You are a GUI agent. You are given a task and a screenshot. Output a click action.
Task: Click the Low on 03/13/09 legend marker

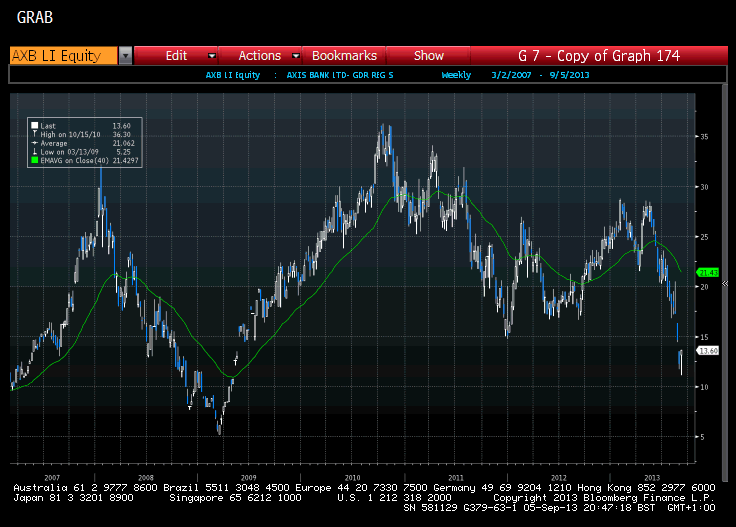[34, 152]
